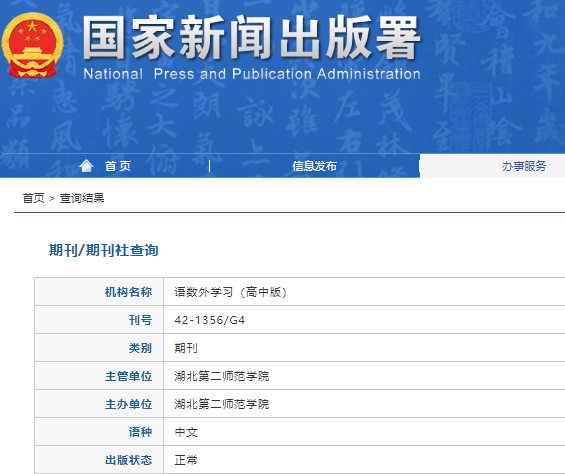Image resolution: width=565 pixels, height=474 pixels.
Task: Click the 出版状态 label cell
Action: tap(99, 460)
